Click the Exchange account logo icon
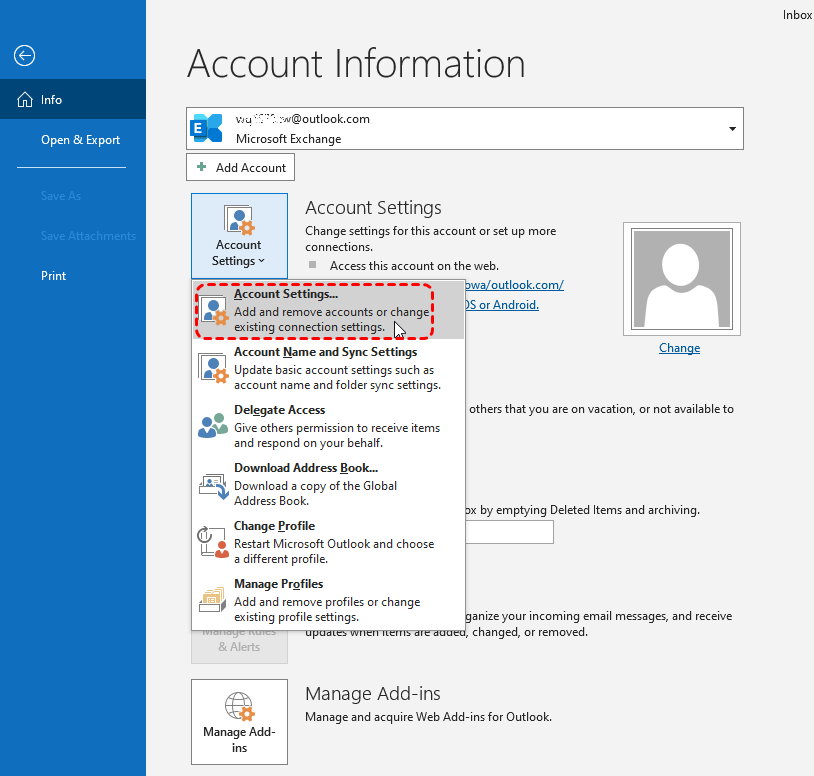This screenshot has height=776, width=814. pyautogui.click(x=208, y=128)
